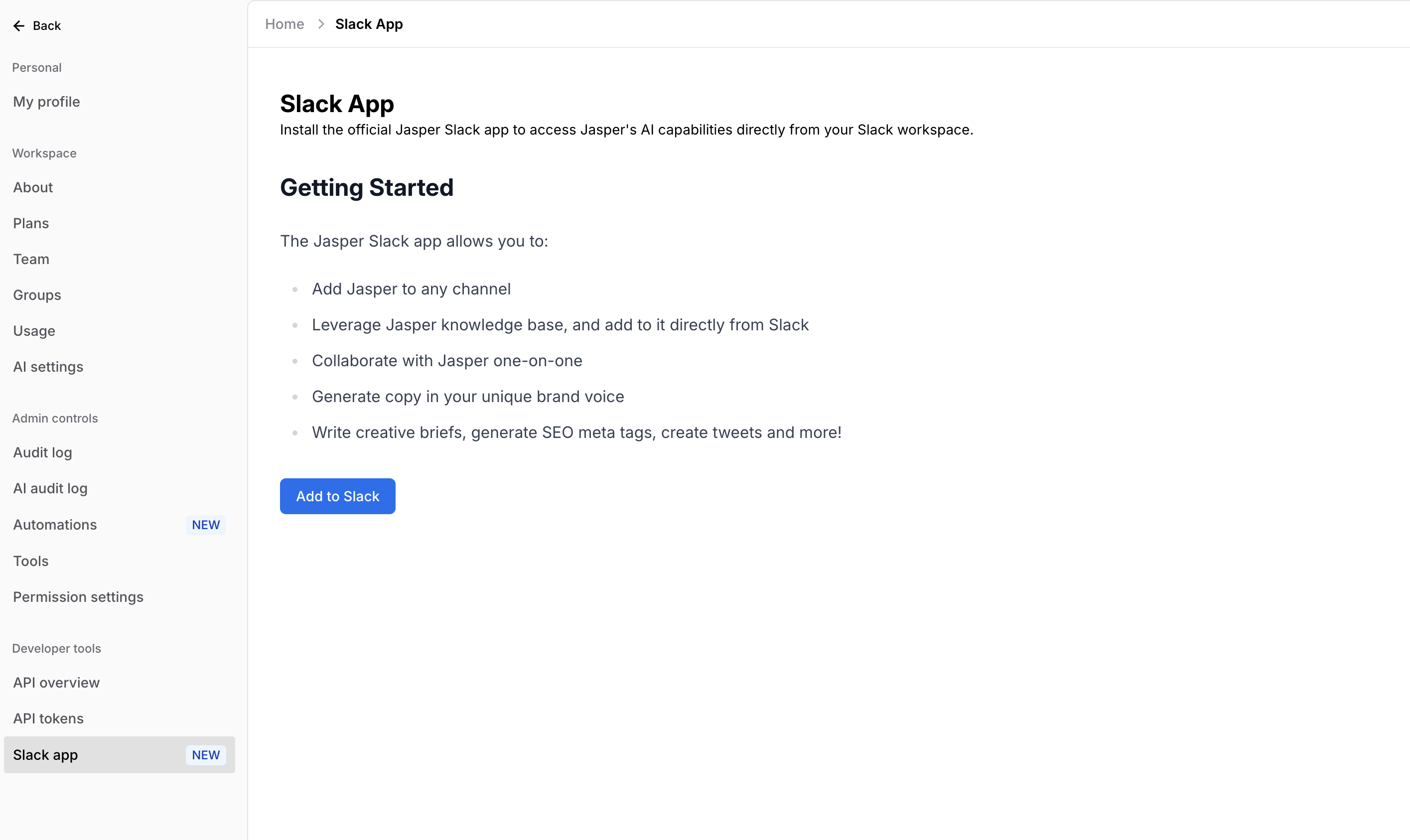1410x840 pixels.
Task: Click 'Generate copy in your unique brand voice'
Action: [468, 397]
